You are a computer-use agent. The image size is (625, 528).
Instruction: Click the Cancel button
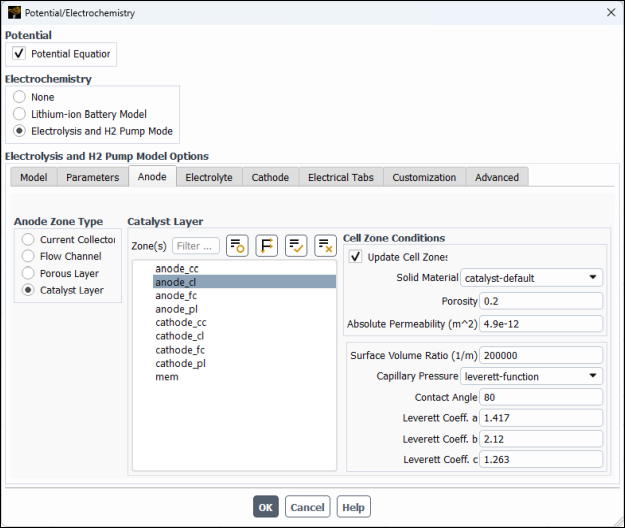click(x=307, y=507)
